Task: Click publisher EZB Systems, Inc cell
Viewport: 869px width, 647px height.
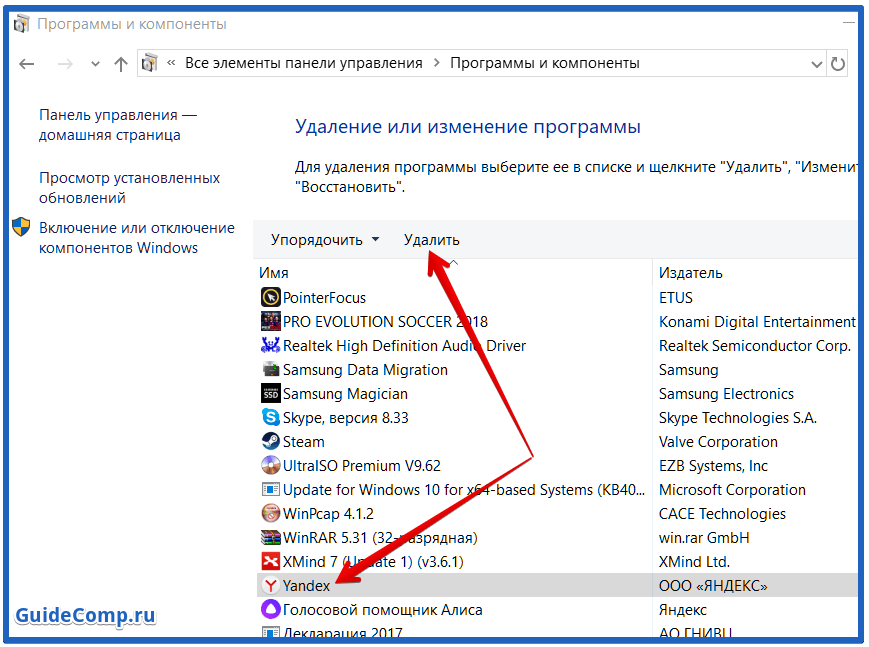Action: coord(713,466)
